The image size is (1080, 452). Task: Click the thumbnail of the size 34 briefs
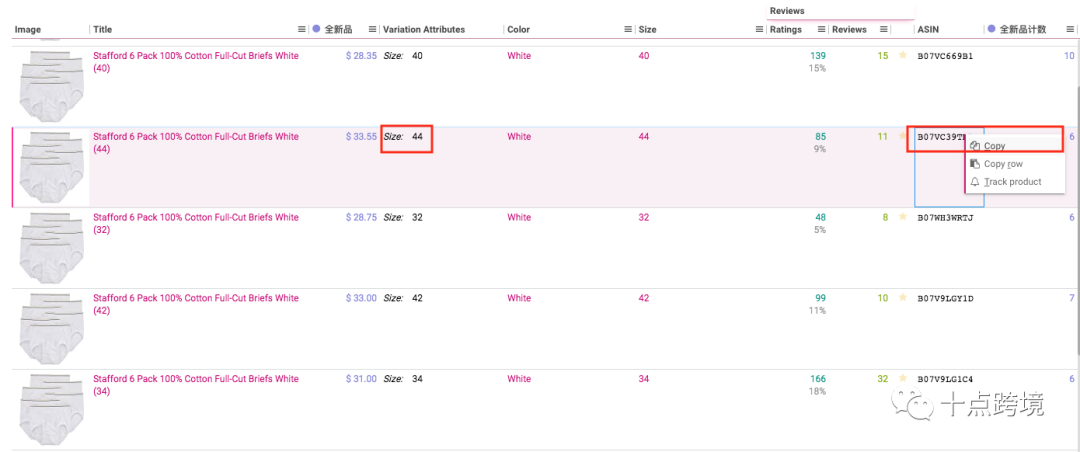coord(52,409)
